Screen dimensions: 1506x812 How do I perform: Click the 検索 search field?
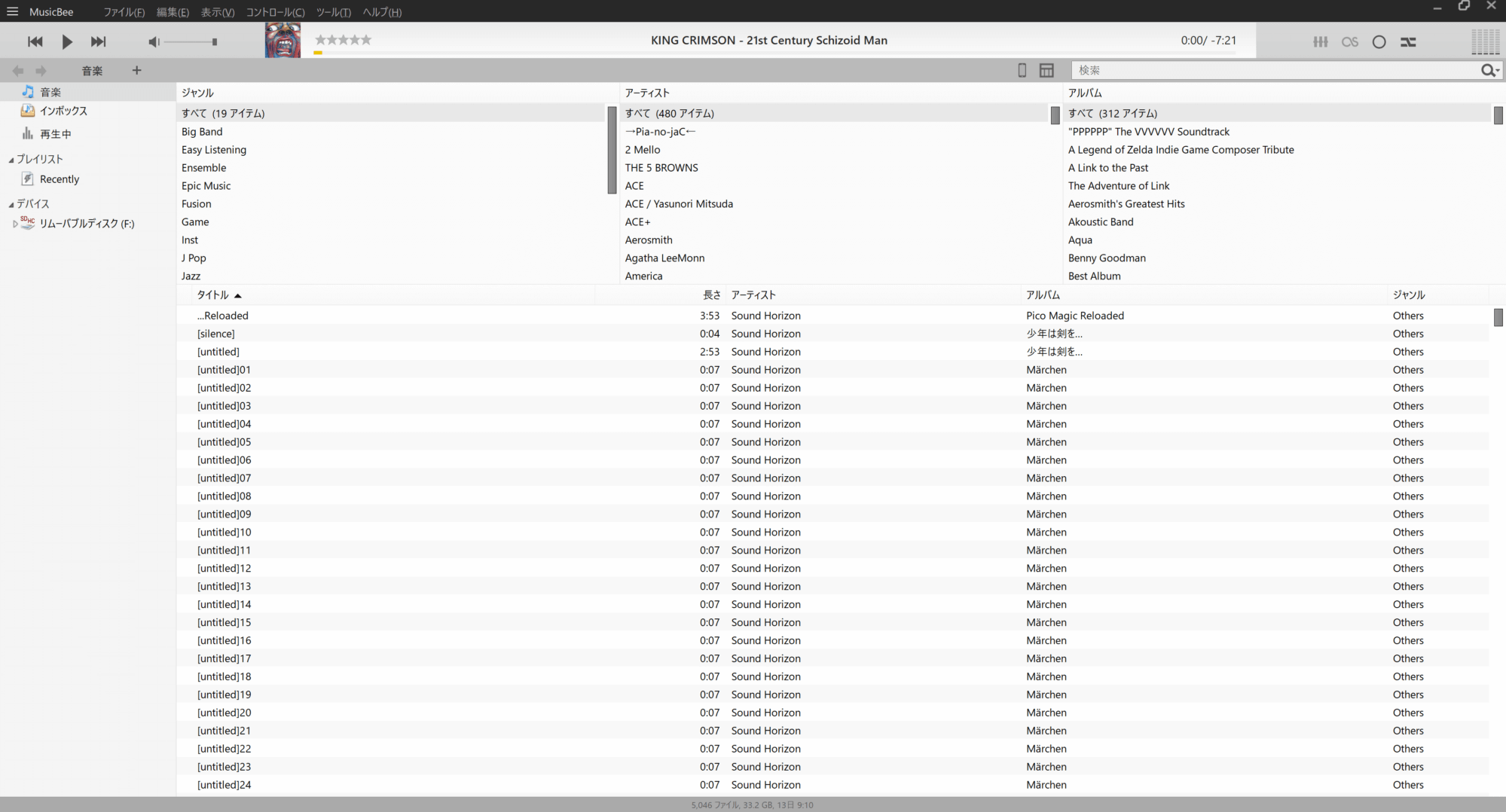click(1275, 70)
